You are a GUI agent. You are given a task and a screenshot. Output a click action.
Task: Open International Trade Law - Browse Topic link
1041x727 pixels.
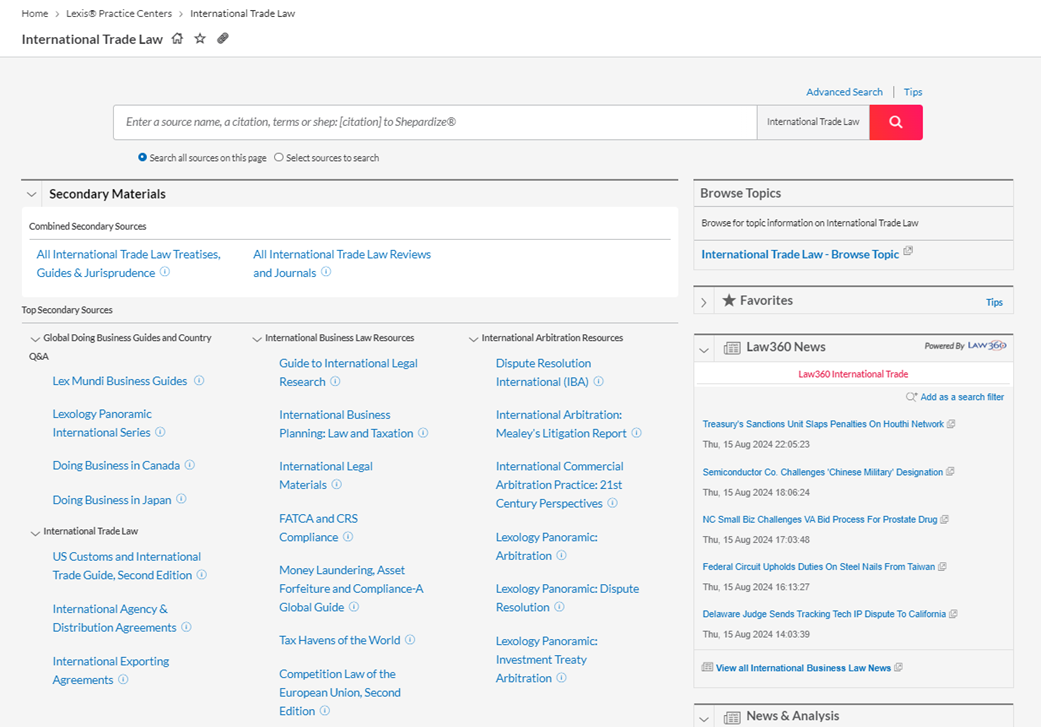[800, 254]
